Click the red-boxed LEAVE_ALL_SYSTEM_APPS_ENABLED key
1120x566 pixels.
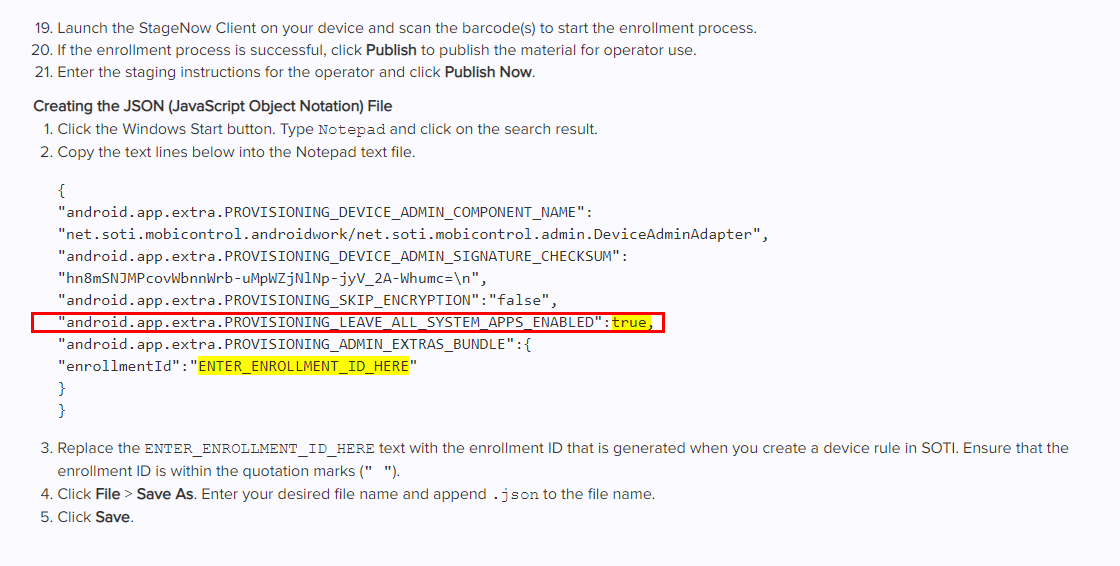pos(333,322)
